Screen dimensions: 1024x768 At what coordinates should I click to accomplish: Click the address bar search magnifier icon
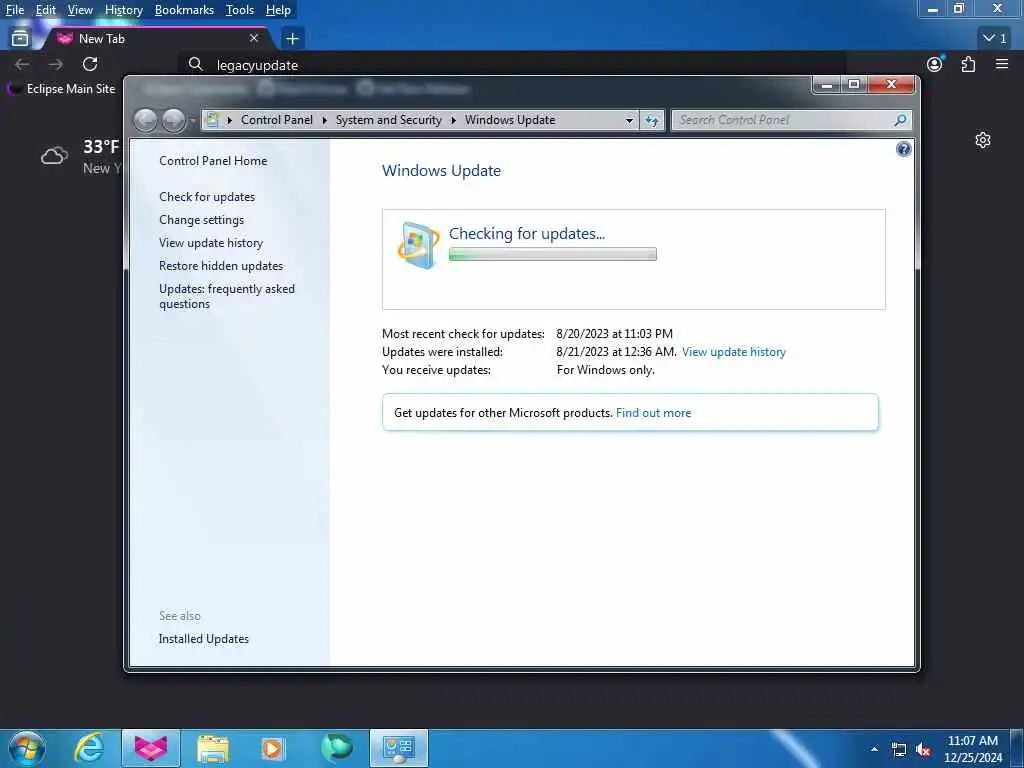point(195,64)
